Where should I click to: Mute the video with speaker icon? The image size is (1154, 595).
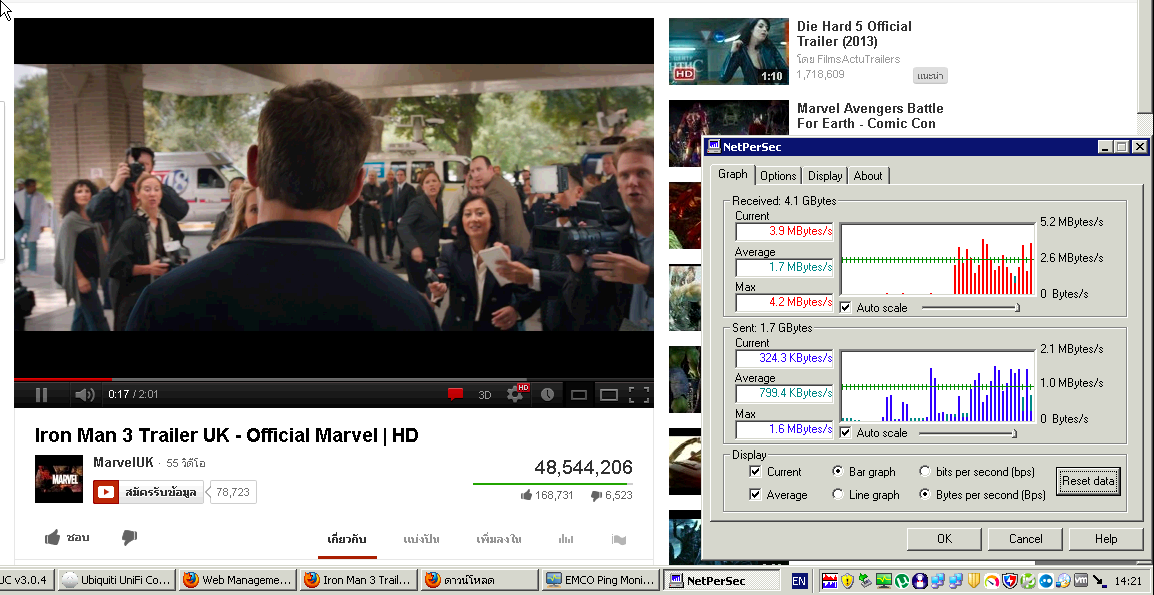pyautogui.click(x=85, y=395)
